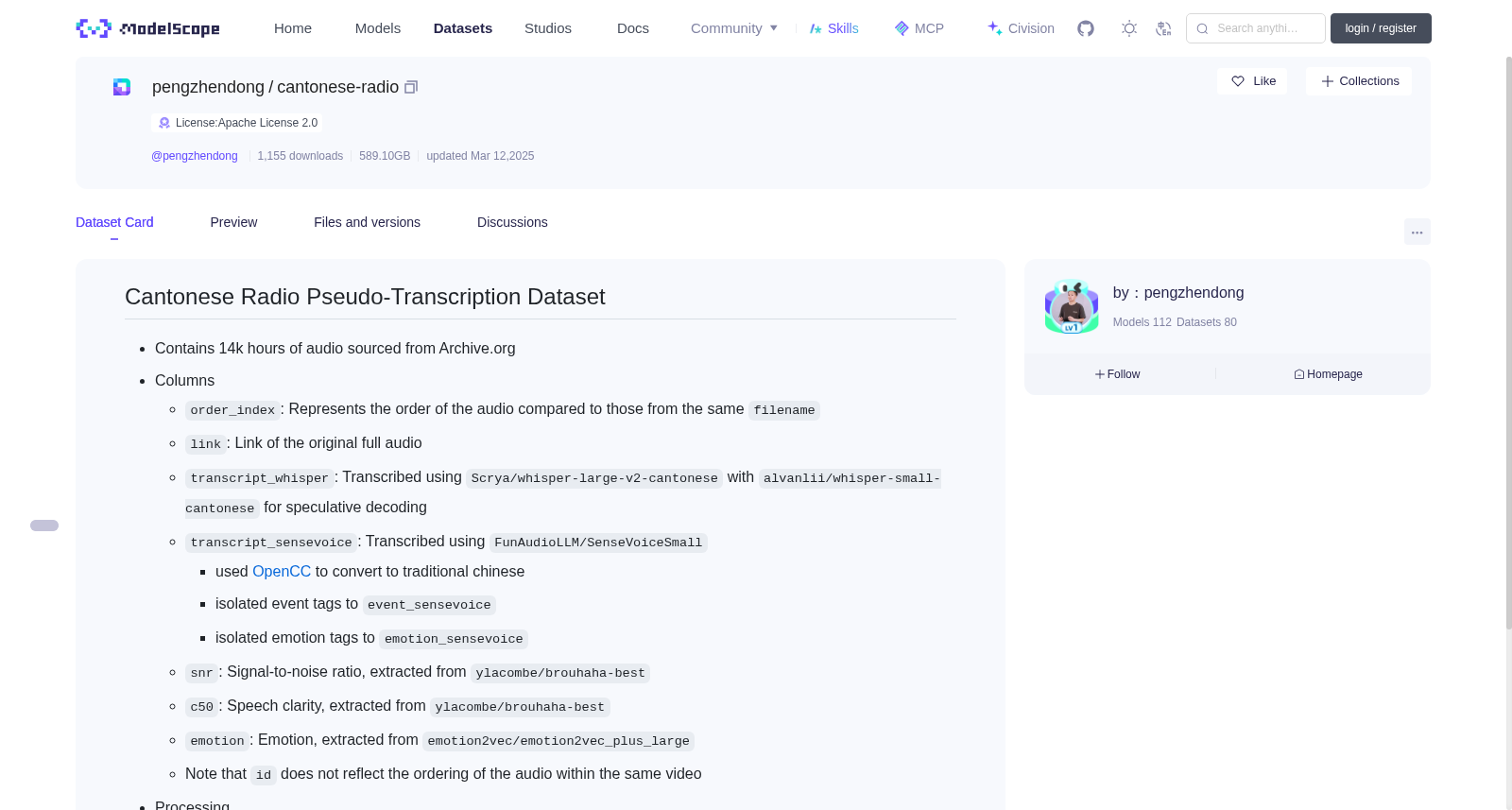Click the floating side handle on left
The image size is (1512, 810).
coord(44,526)
